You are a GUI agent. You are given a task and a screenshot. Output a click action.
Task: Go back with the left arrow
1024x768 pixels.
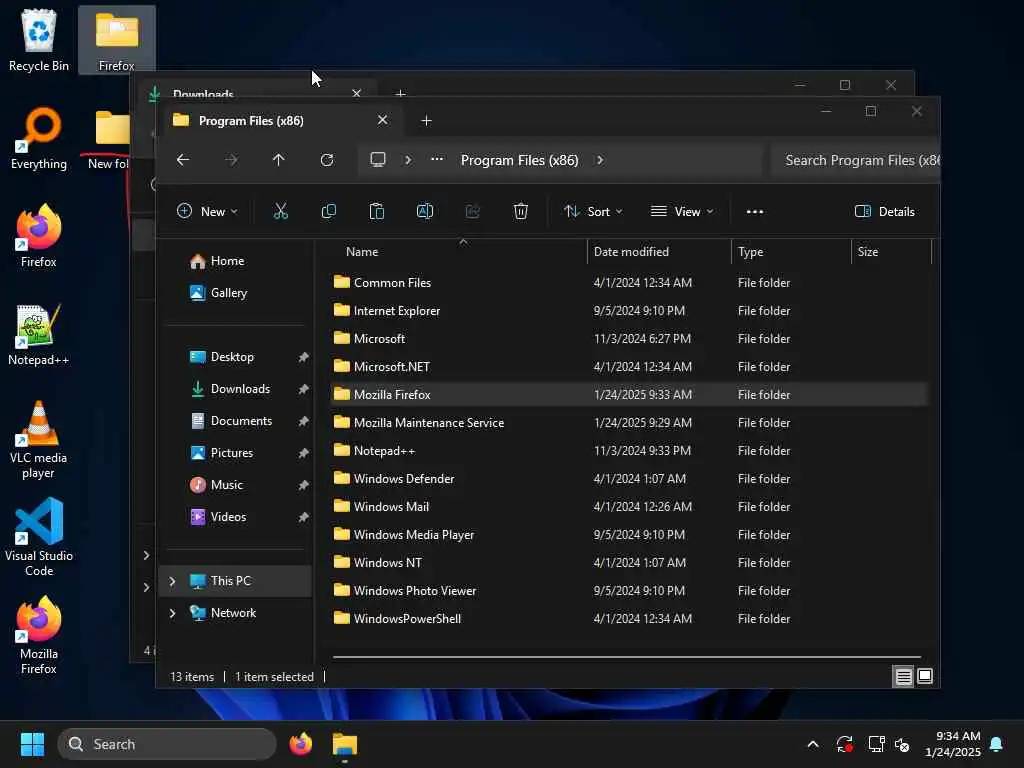coord(184,160)
